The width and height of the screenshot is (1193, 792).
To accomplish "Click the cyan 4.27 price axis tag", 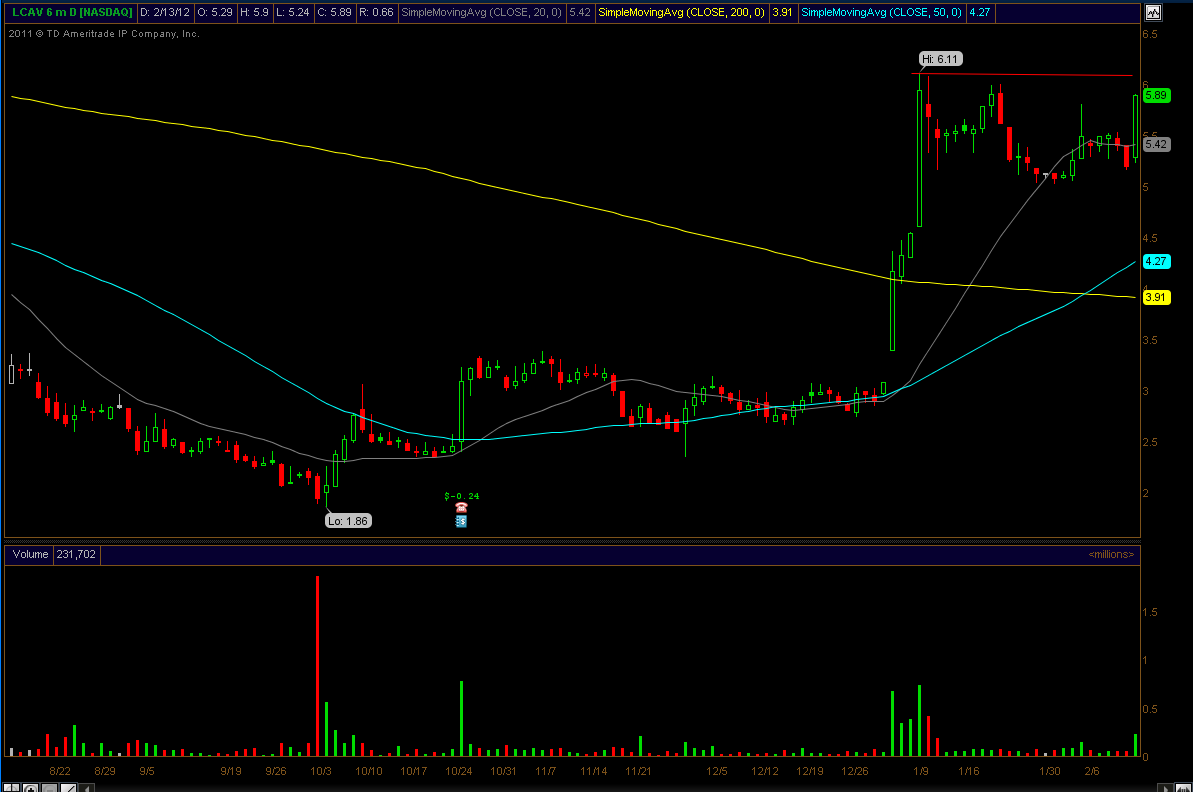I will point(1156,261).
